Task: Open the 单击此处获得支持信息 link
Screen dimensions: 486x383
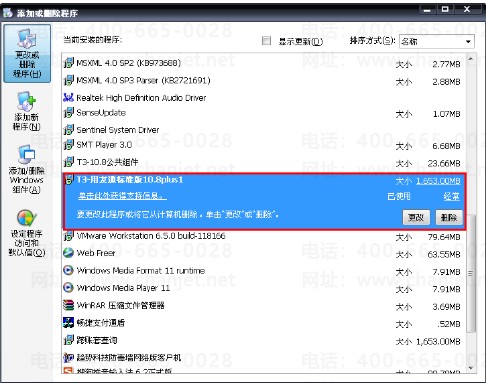Action: pyautogui.click(x=122, y=196)
